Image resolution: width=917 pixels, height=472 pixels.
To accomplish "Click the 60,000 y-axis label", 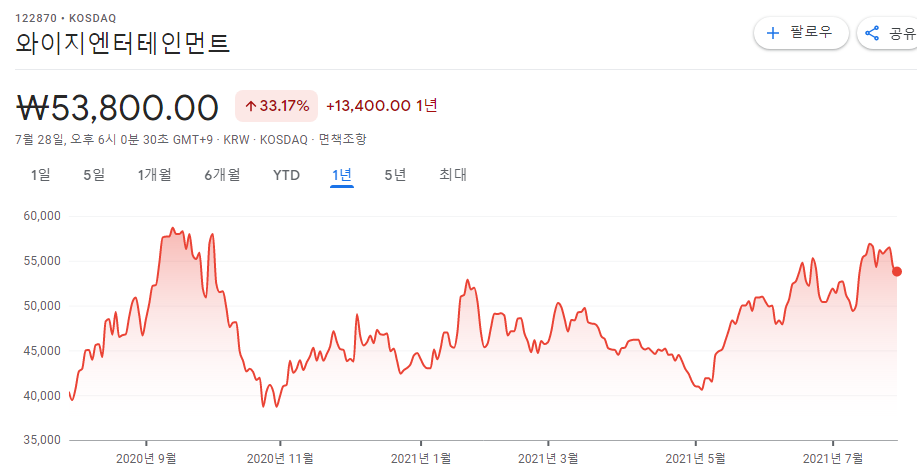I will point(40,216).
